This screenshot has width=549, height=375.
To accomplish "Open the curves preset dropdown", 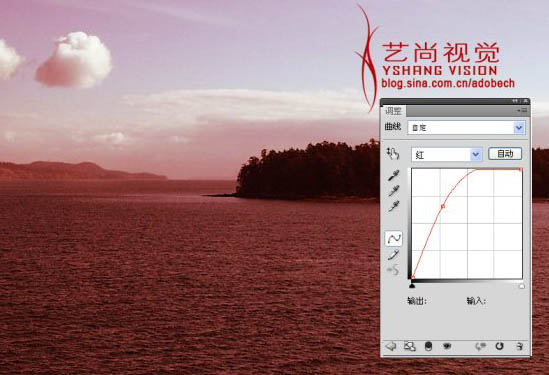I will (466, 128).
